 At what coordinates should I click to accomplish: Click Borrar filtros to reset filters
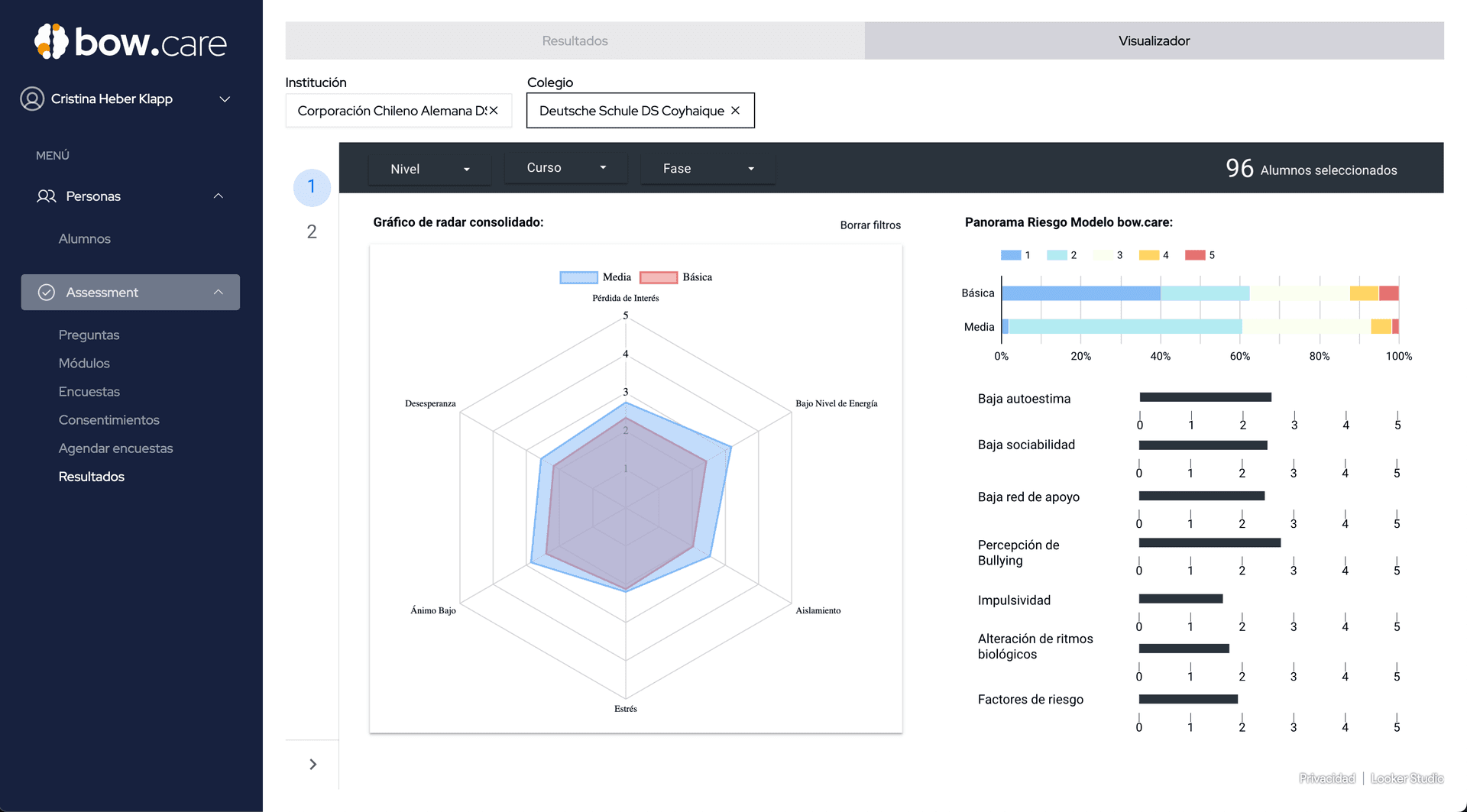click(x=870, y=225)
